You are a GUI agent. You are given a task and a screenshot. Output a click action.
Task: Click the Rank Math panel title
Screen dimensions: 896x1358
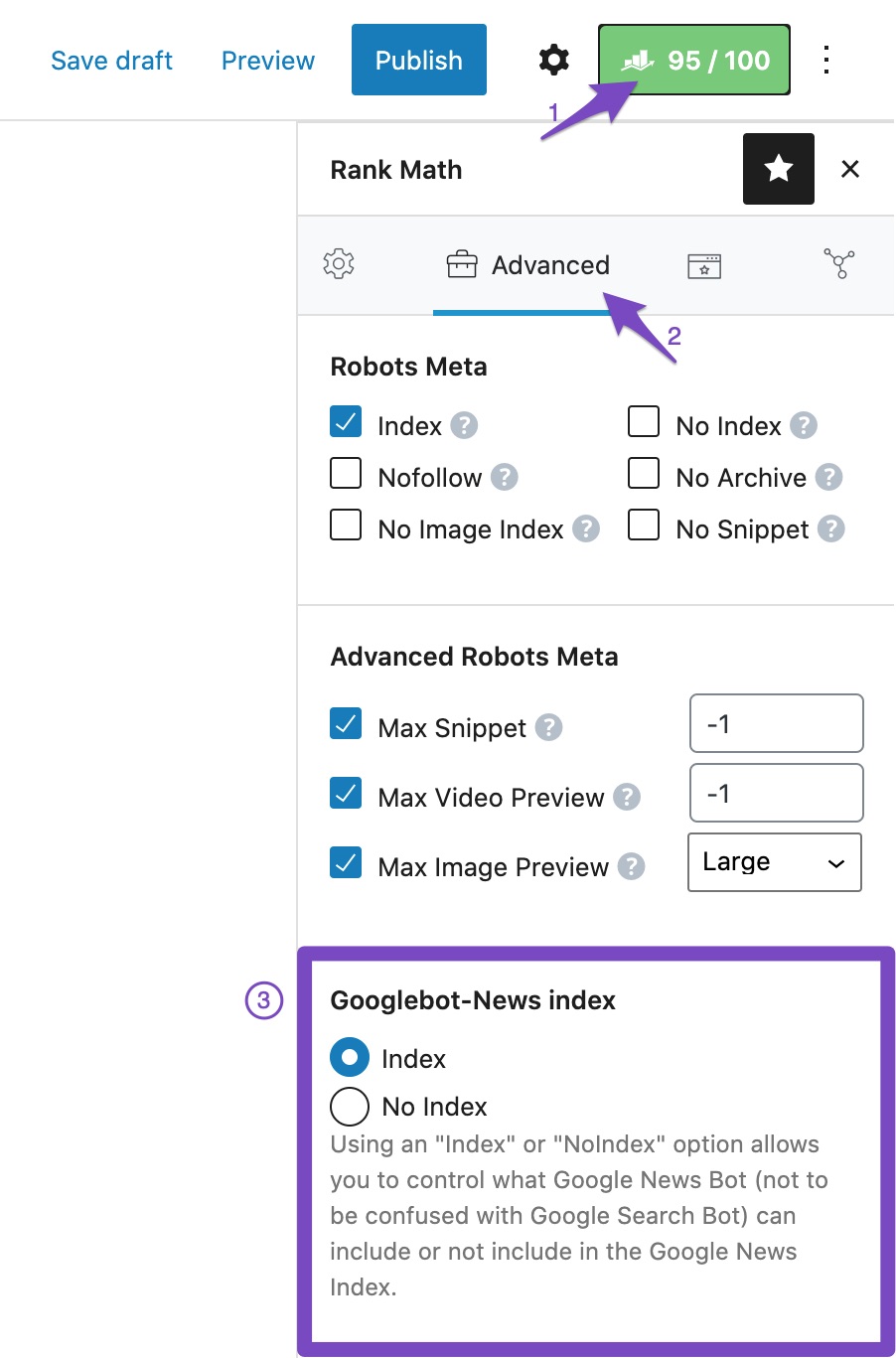[396, 170]
